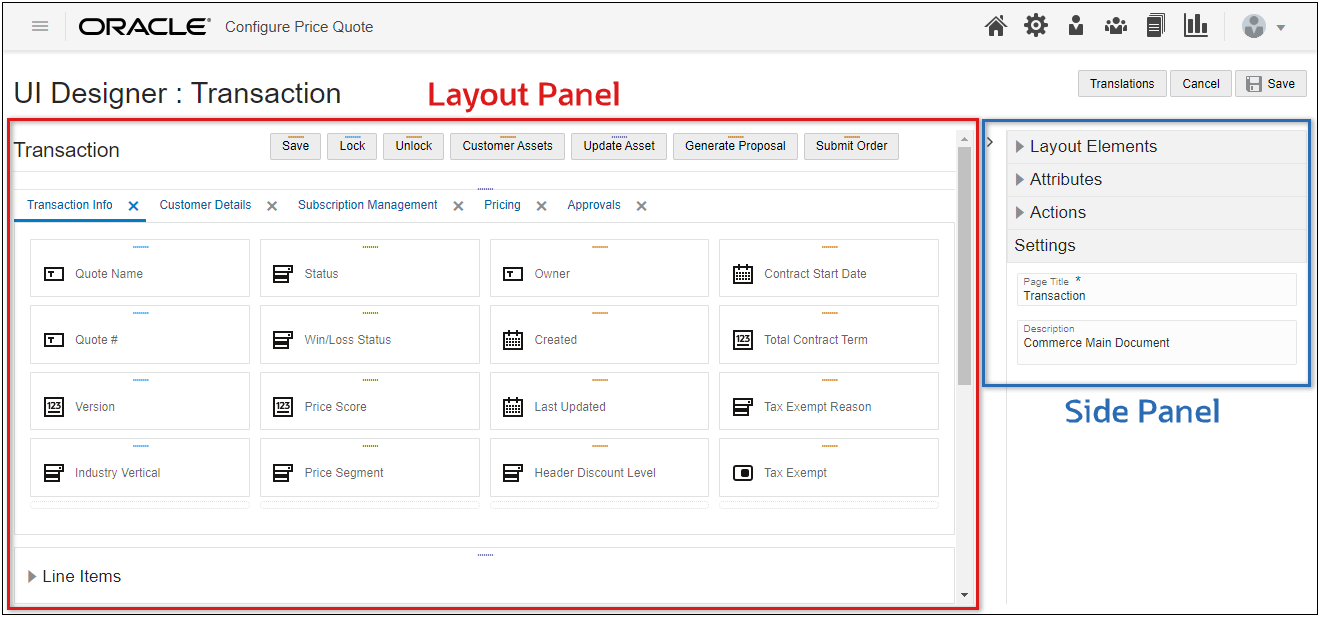The width and height of the screenshot is (1320, 617).
Task: Click the Submit Order button
Action: tap(851, 146)
